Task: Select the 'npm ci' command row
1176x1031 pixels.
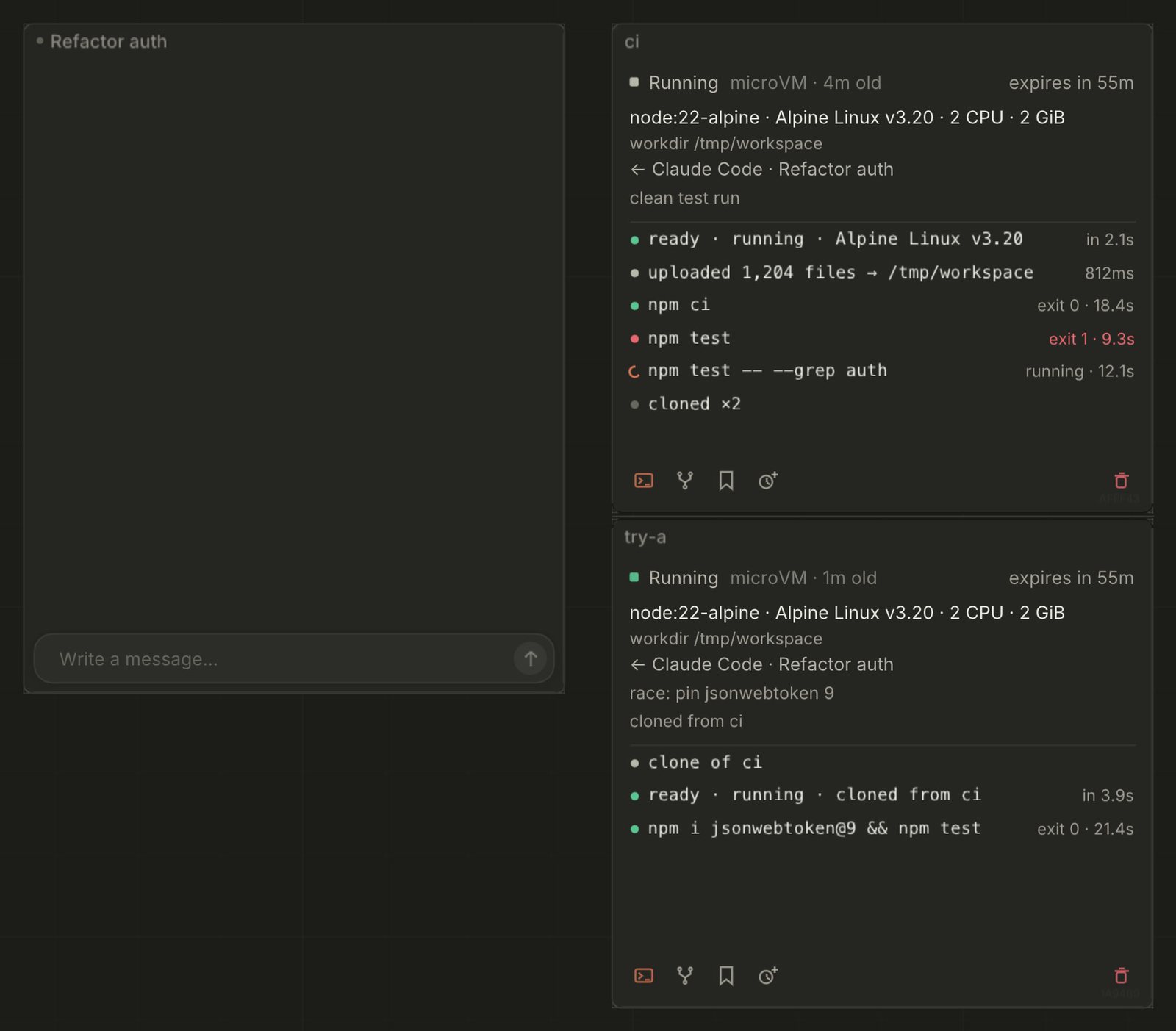Action: coord(882,305)
